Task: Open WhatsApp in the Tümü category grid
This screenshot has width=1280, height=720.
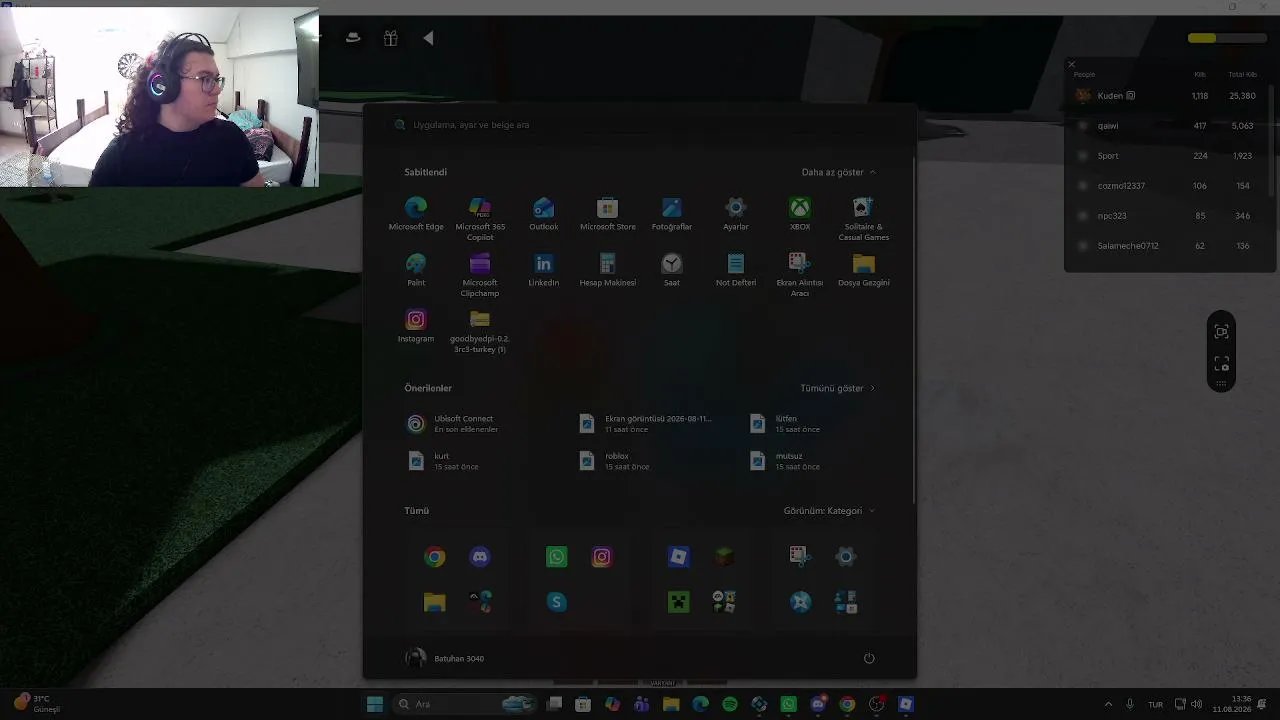Action: click(x=557, y=557)
